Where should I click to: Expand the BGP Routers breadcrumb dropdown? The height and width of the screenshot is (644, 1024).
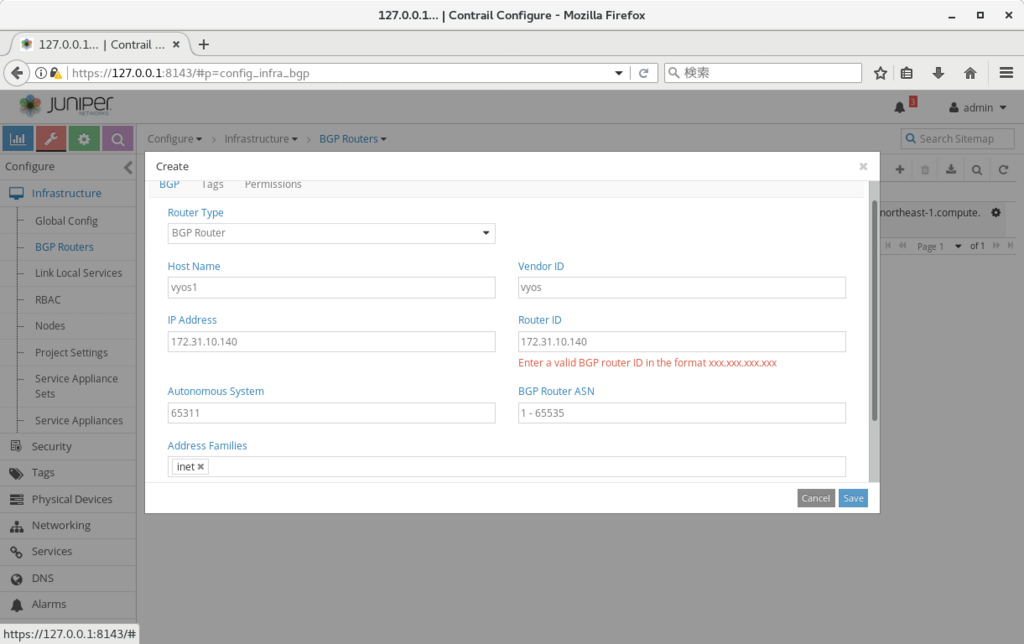(353, 139)
